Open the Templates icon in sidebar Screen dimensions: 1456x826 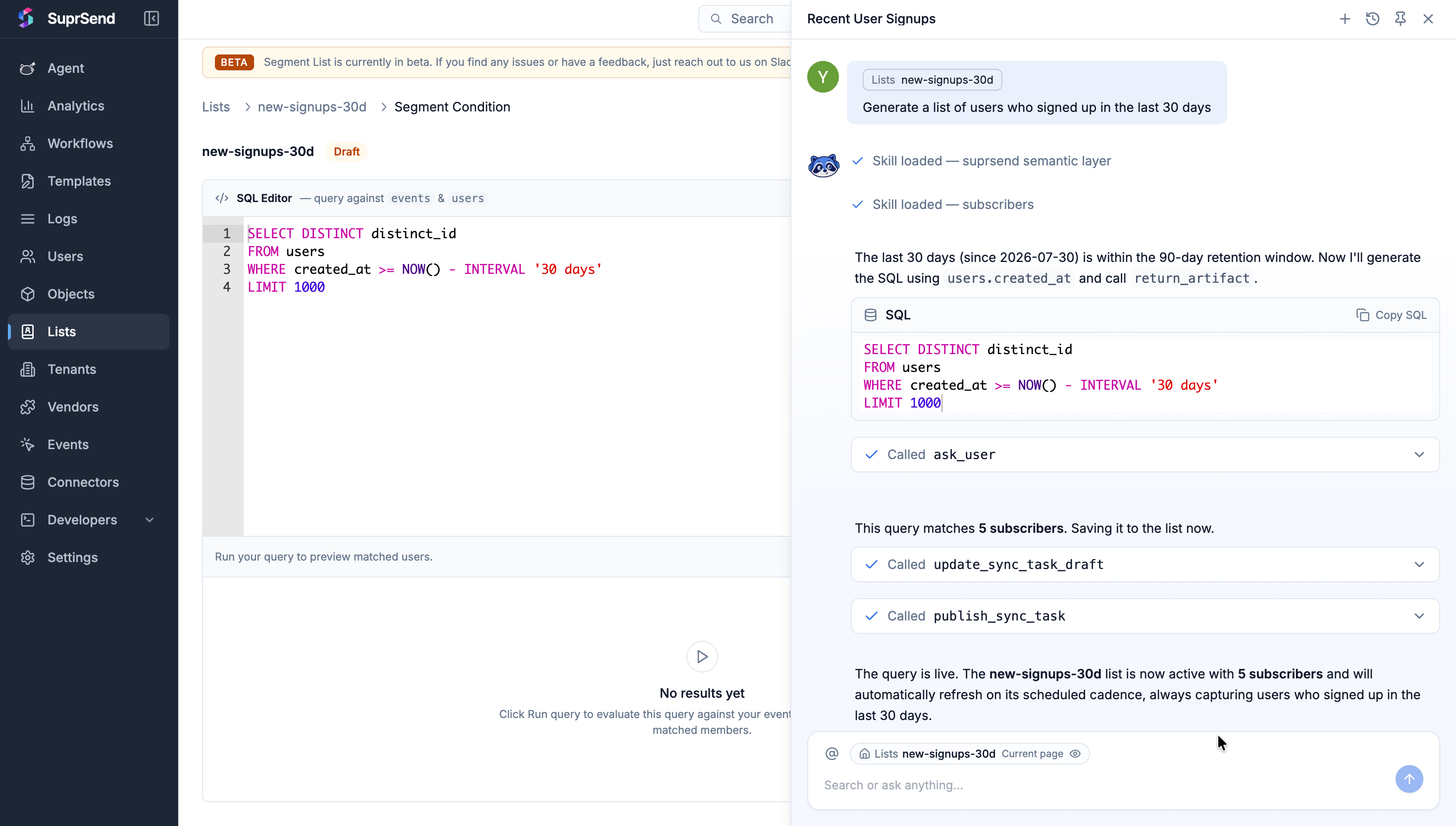click(x=27, y=181)
